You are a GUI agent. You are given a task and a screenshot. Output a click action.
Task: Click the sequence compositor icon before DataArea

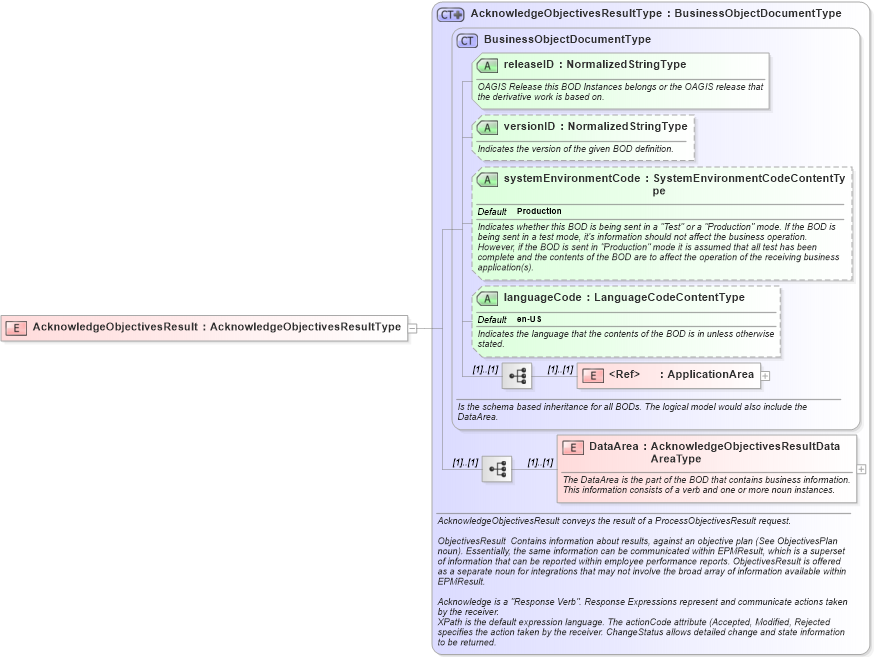[495, 468]
